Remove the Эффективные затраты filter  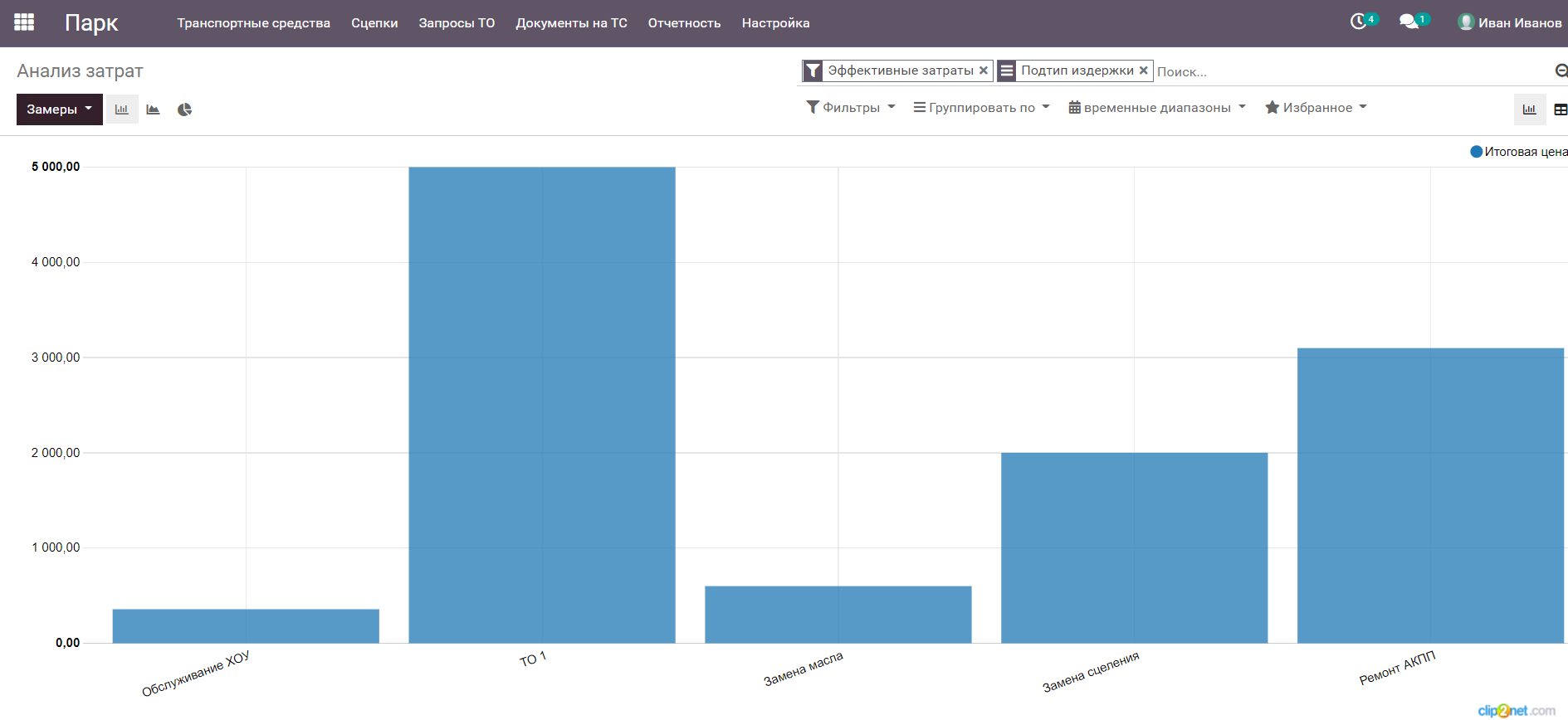tap(984, 71)
